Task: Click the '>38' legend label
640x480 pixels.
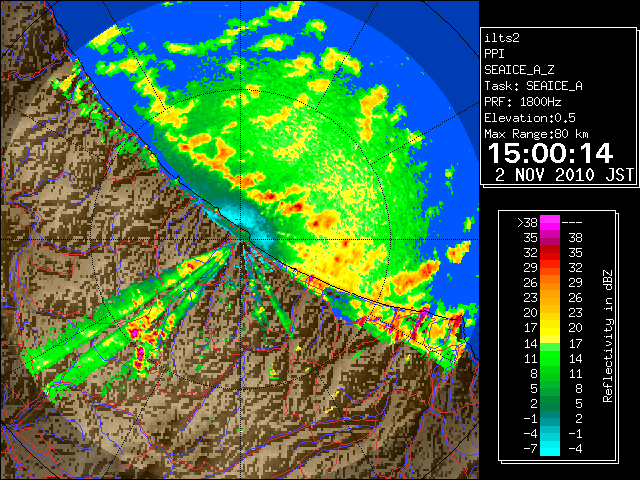Action: [x=527, y=223]
